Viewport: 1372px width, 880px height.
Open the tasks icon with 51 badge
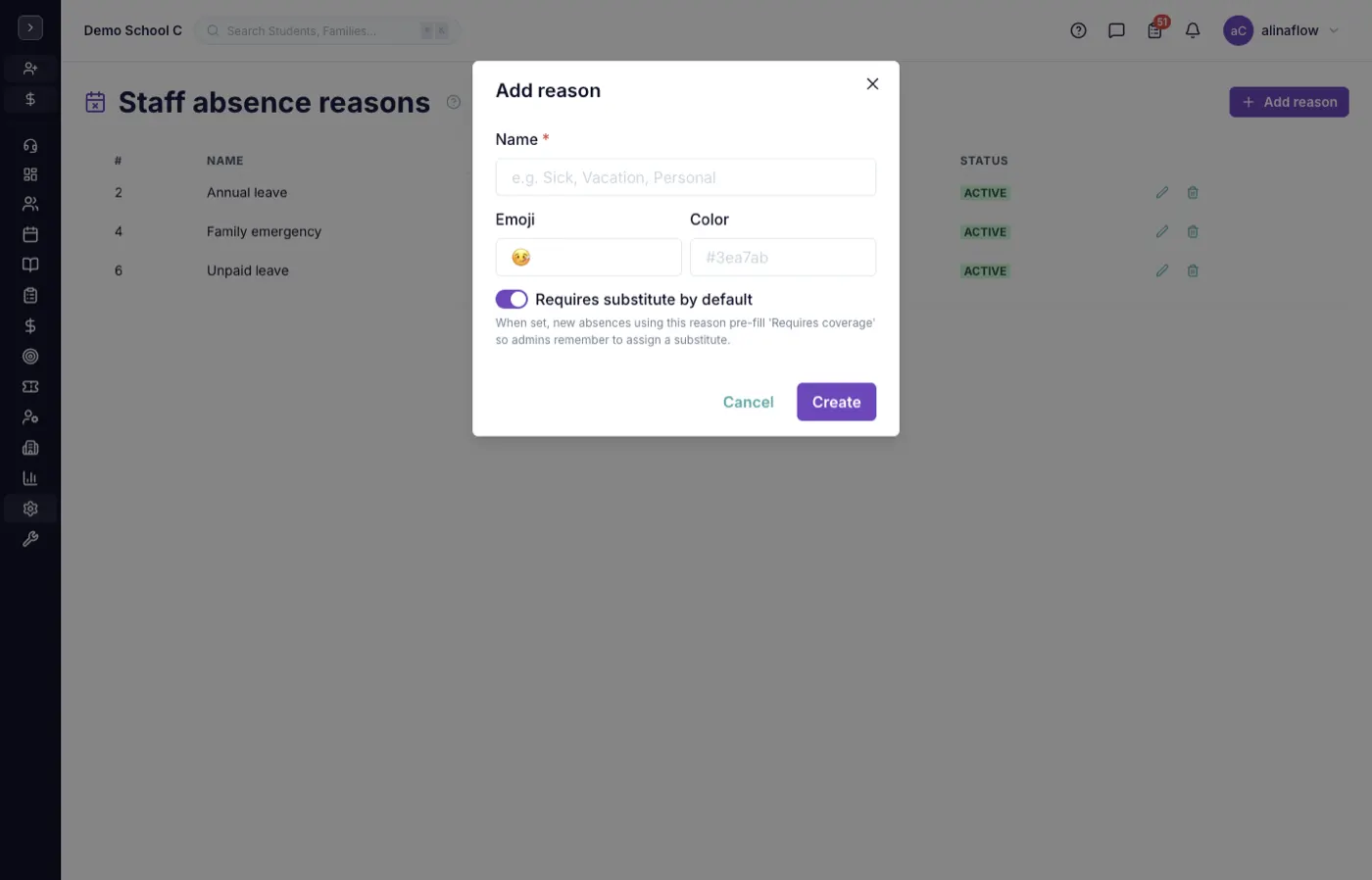pyautogui.click(x=1155, y=30)
